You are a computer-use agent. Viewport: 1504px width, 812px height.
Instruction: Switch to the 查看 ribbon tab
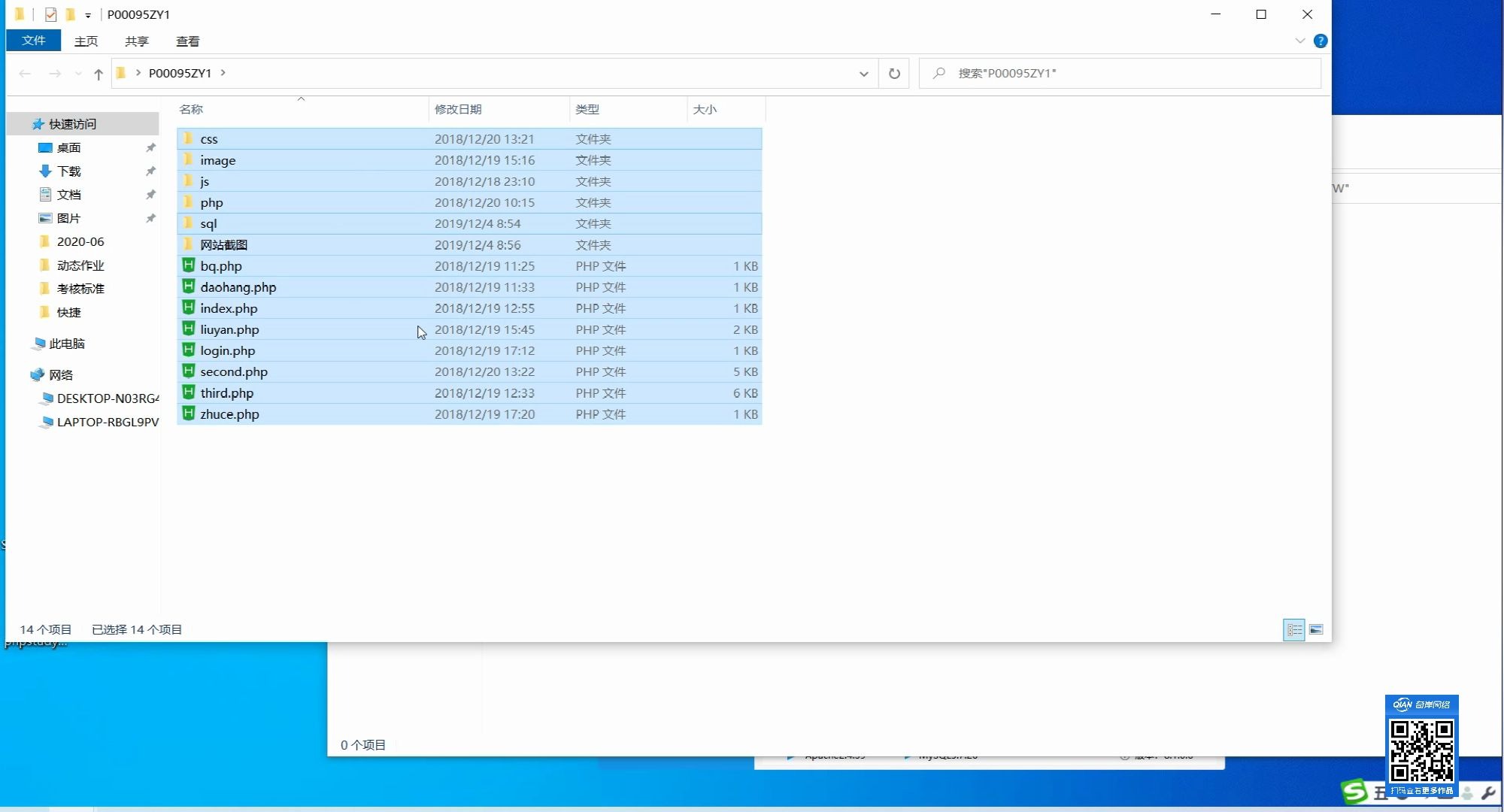pos(187,41)
